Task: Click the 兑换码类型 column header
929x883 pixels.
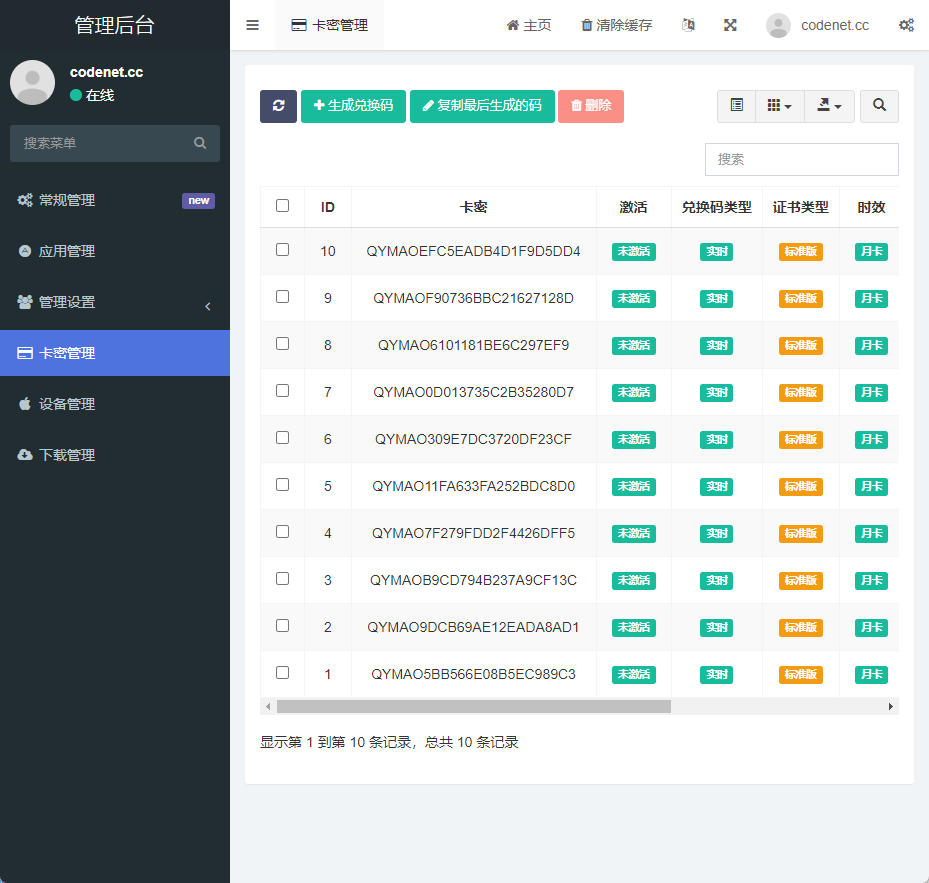Action: 716,207
